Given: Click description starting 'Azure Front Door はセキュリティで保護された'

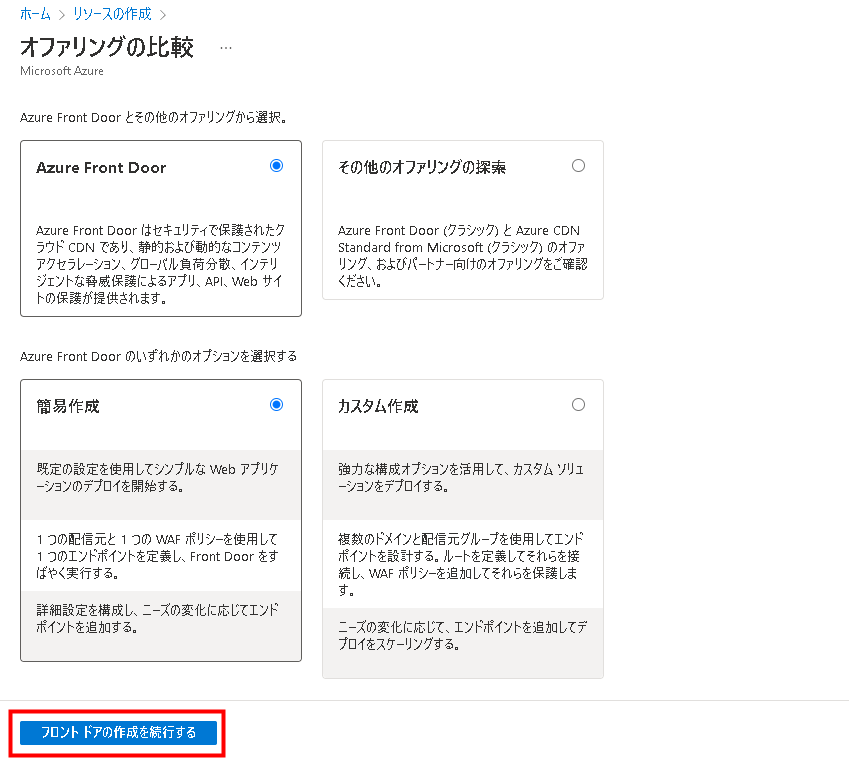Looking at the screenshot, I should click(x=160, y=264).
